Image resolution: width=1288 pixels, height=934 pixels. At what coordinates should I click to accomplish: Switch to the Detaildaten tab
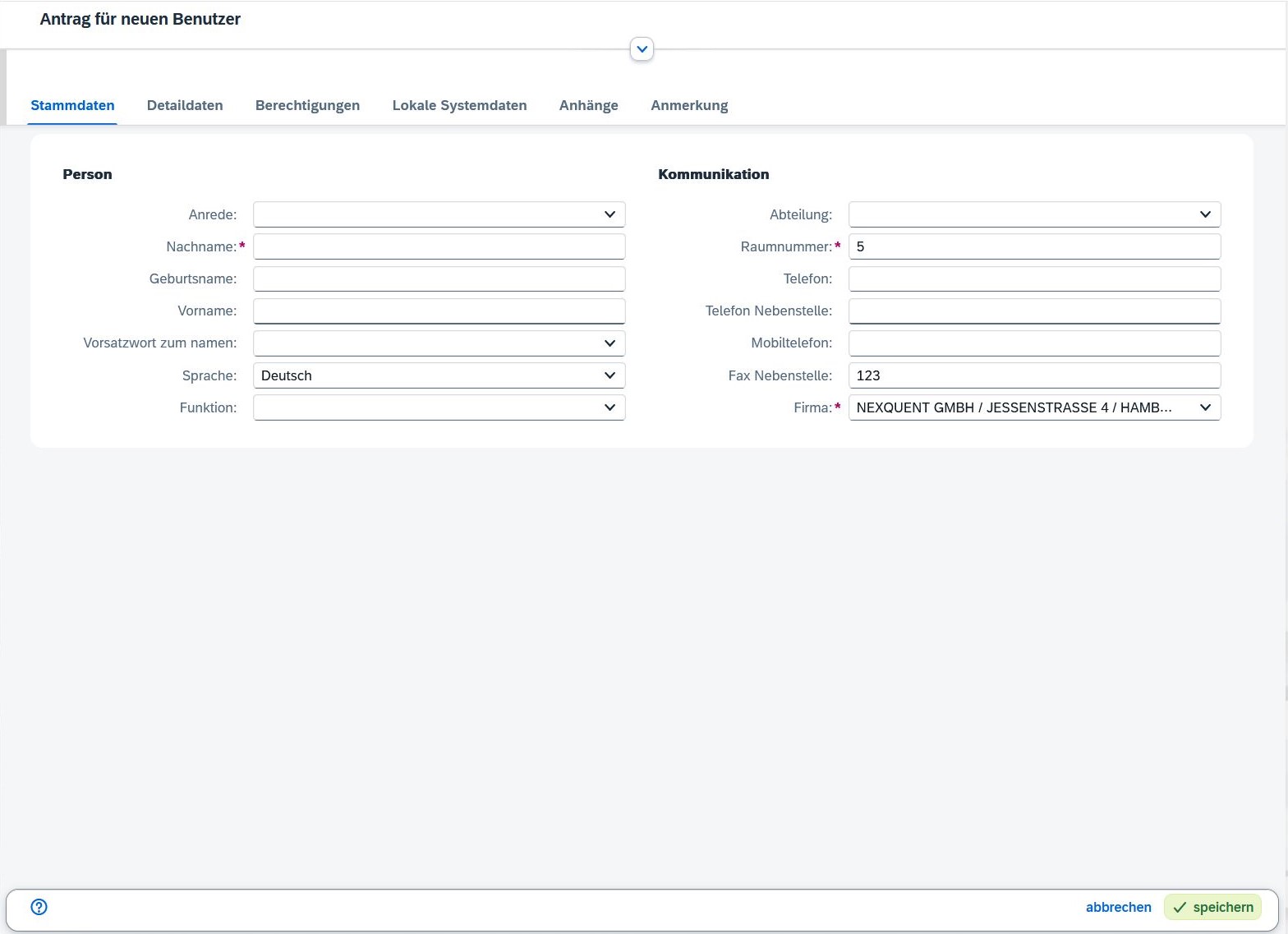185,105
